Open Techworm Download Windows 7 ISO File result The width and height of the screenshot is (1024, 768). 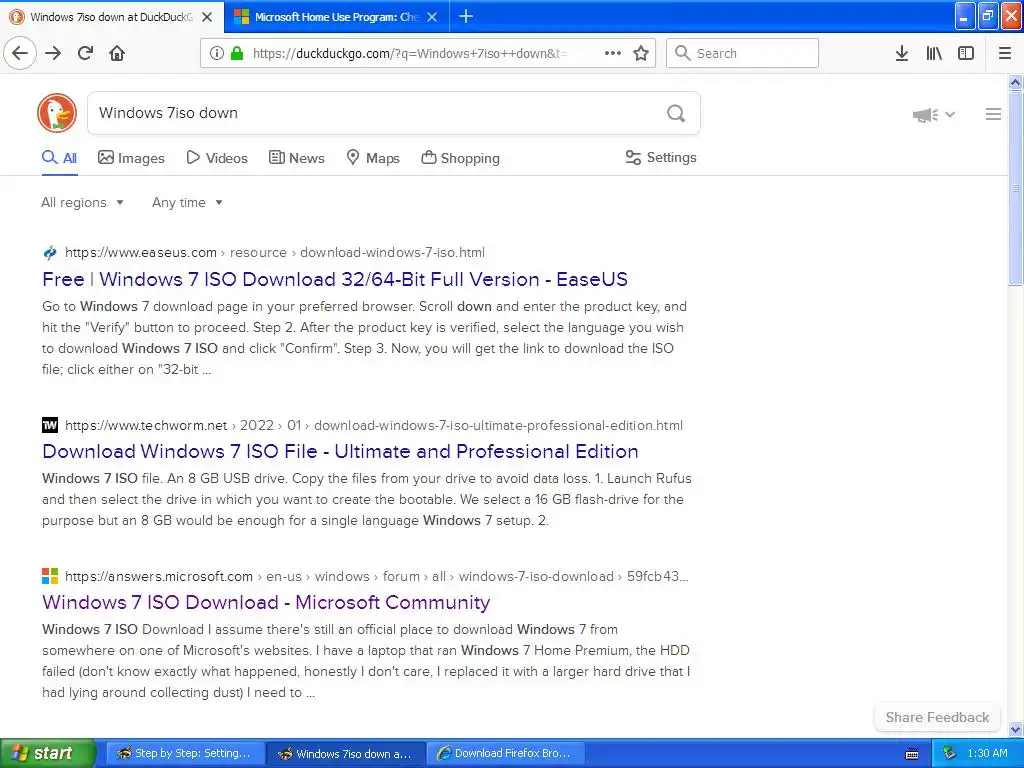coord(340,451)
